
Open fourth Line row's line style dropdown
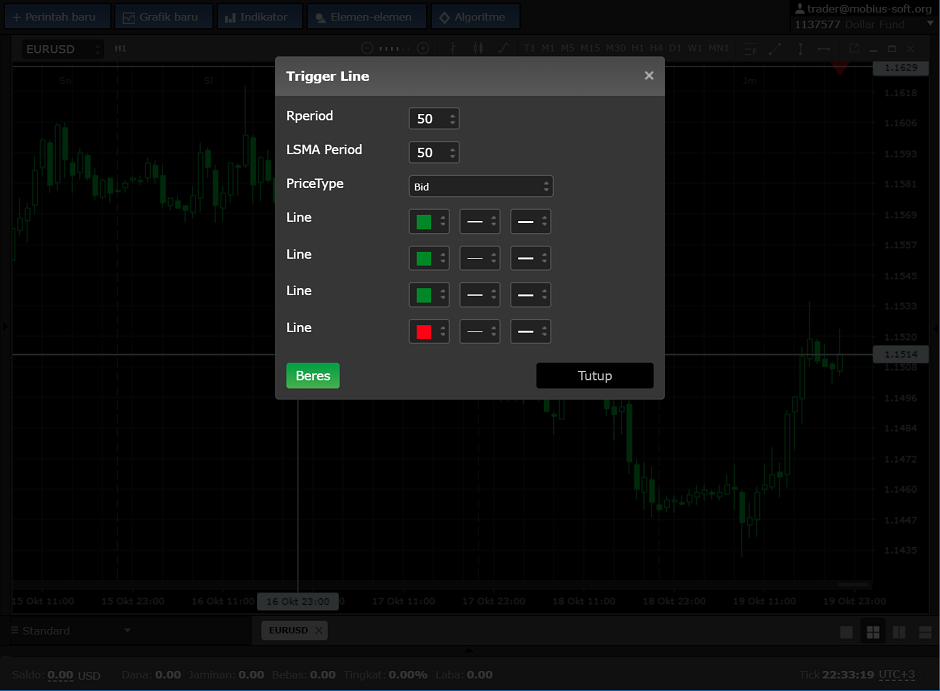pyautogui.click(x=480, y=331)
